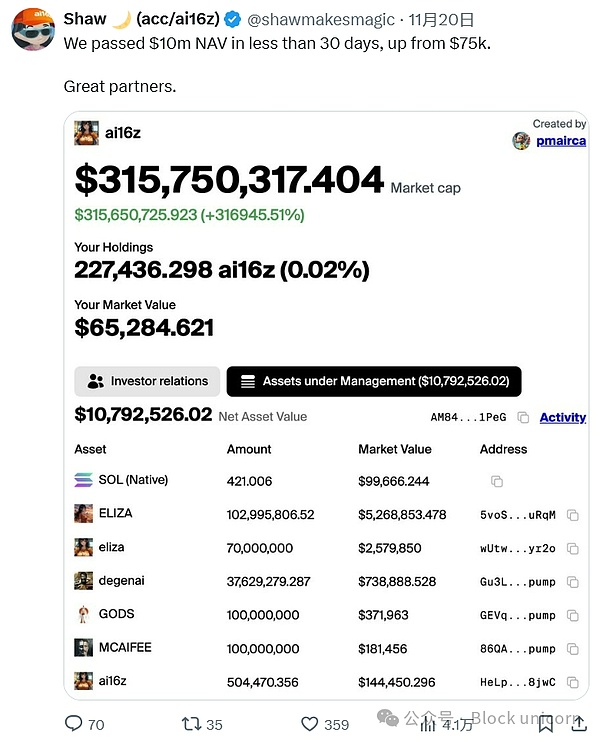Open the Activity link
This screenshot has width=600, height=742.
point(562,418)
